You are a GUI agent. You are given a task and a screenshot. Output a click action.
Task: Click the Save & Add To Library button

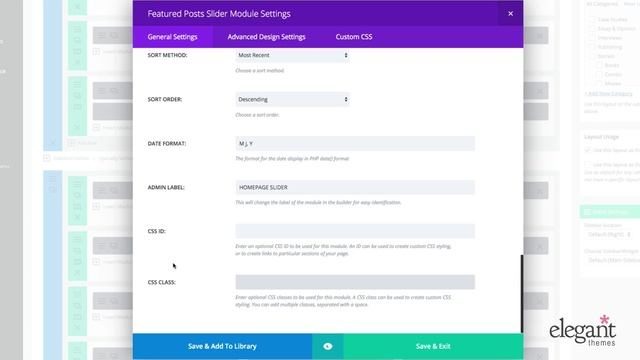click(222, 346)
